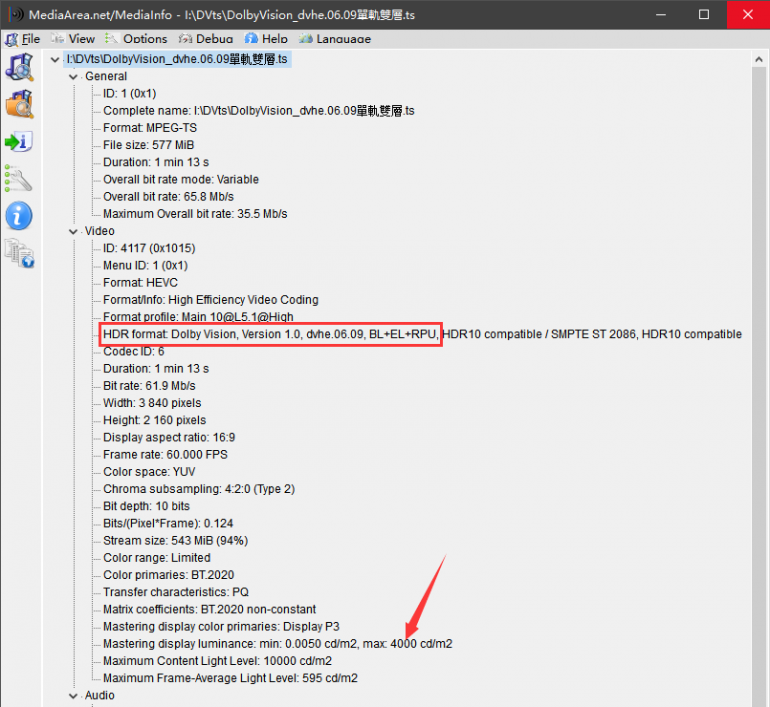The width and height of the screenshot is (770, 707).
Task: Select the Audio tree node label
Action: 100,695
